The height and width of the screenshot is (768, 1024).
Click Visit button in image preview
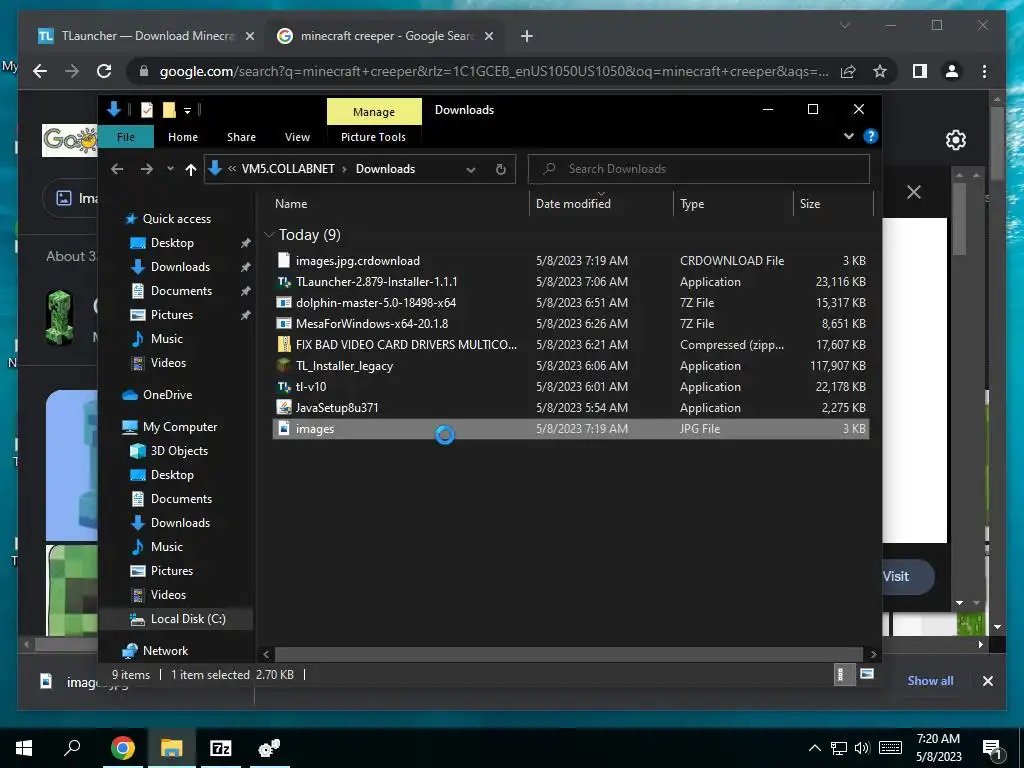coord(908,577)
